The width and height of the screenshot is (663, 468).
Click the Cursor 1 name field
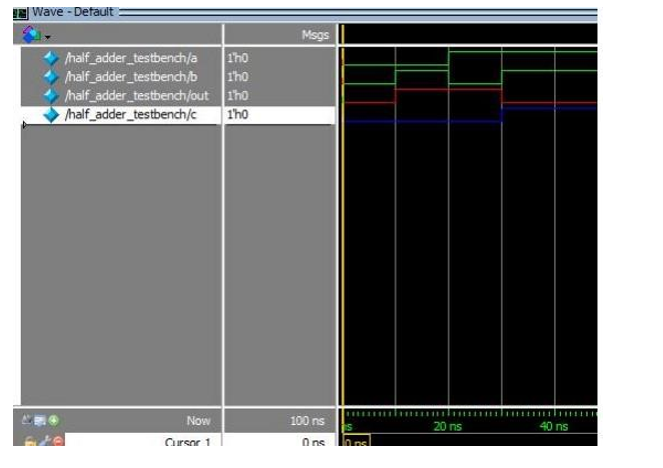tap(144, 440)
